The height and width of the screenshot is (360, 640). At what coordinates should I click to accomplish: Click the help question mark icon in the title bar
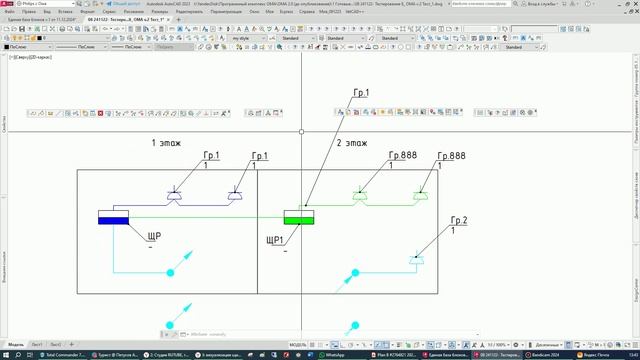[588, 4]
